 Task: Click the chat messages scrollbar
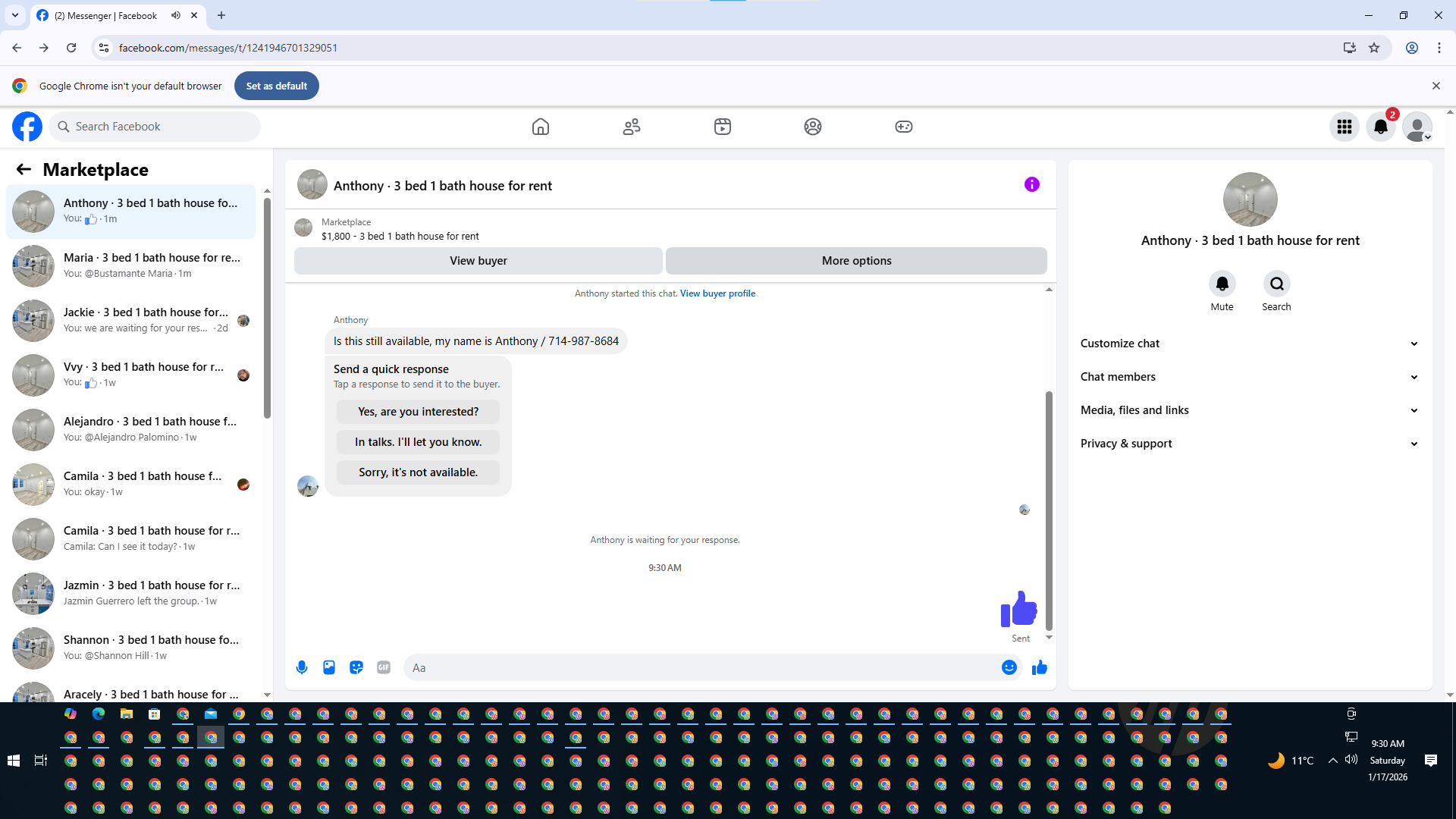pos(1049,510)
